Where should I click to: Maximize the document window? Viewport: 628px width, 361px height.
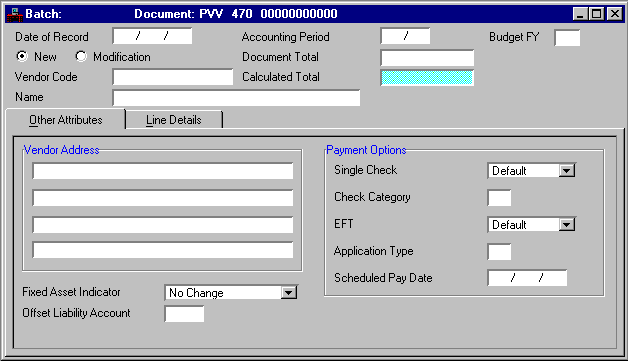click(x=596, y=14)
